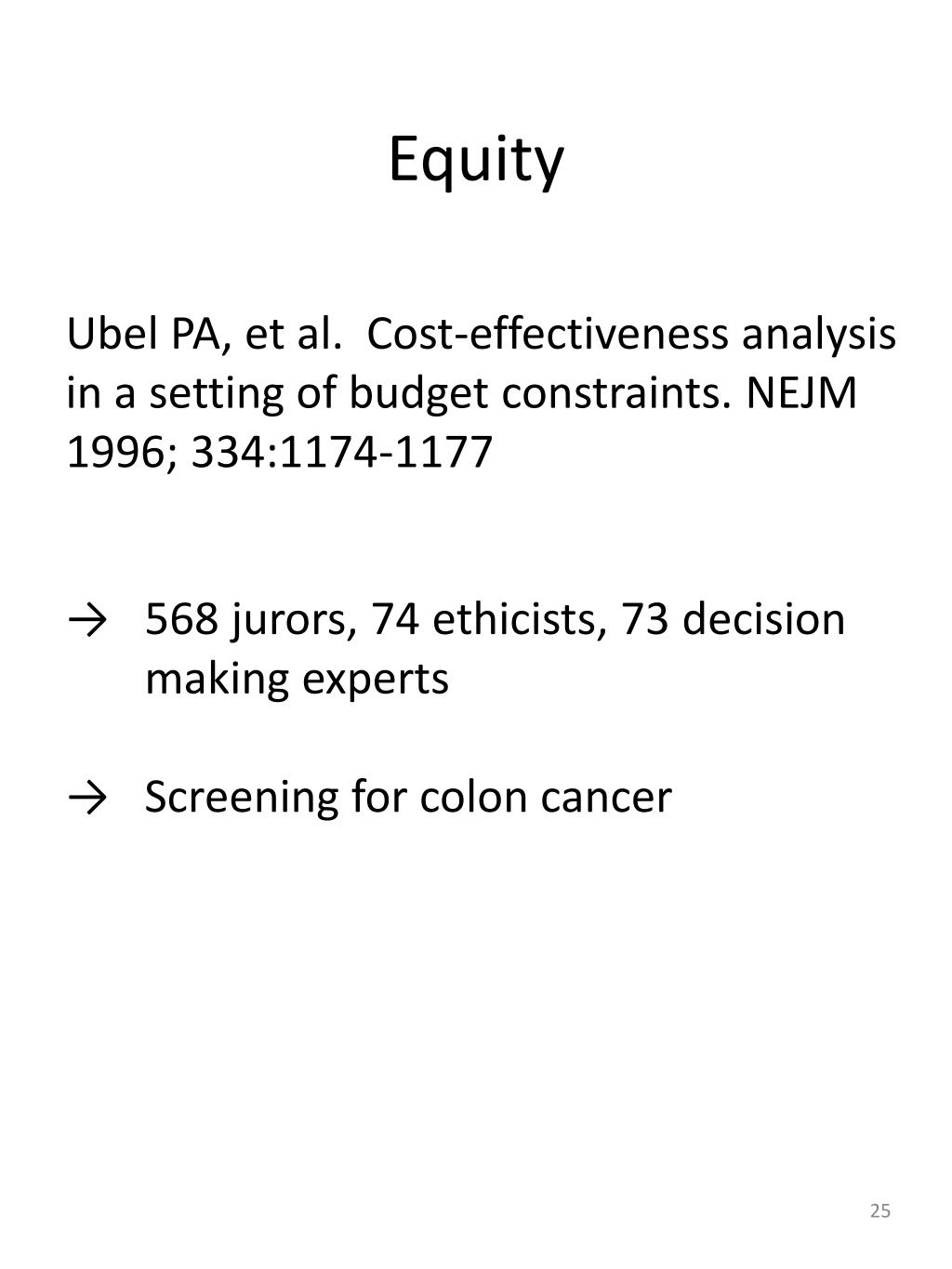
Task: Click the NEJM journal abbreviation
Action: [802, 394]
